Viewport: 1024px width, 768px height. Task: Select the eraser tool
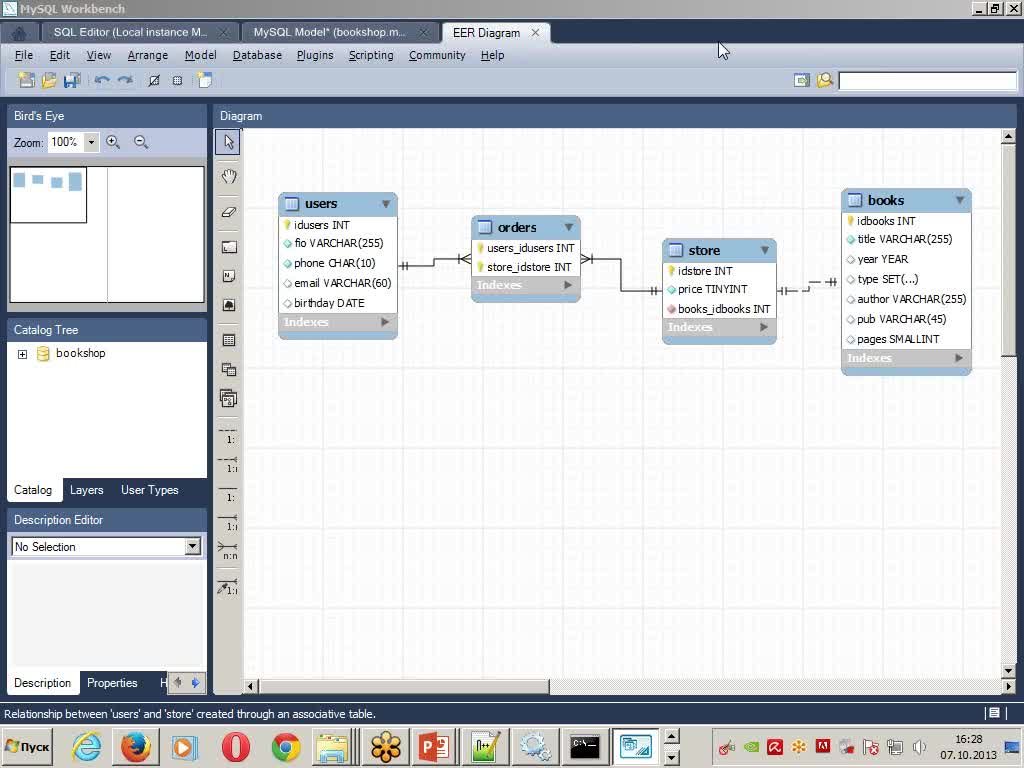pyautogui.click(x=228, y=212)
